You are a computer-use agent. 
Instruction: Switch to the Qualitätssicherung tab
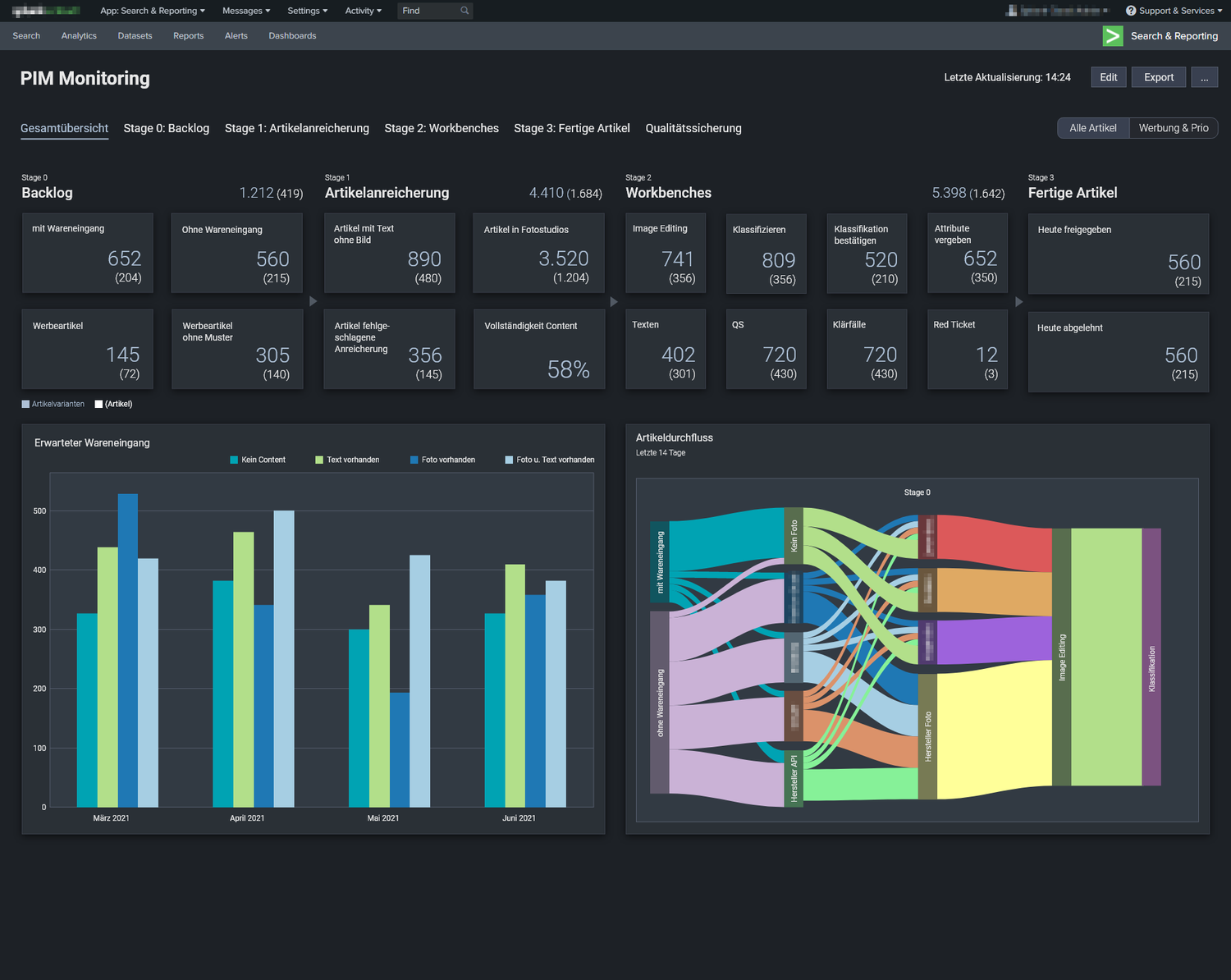pyautogui.click(x=693, y=129)
